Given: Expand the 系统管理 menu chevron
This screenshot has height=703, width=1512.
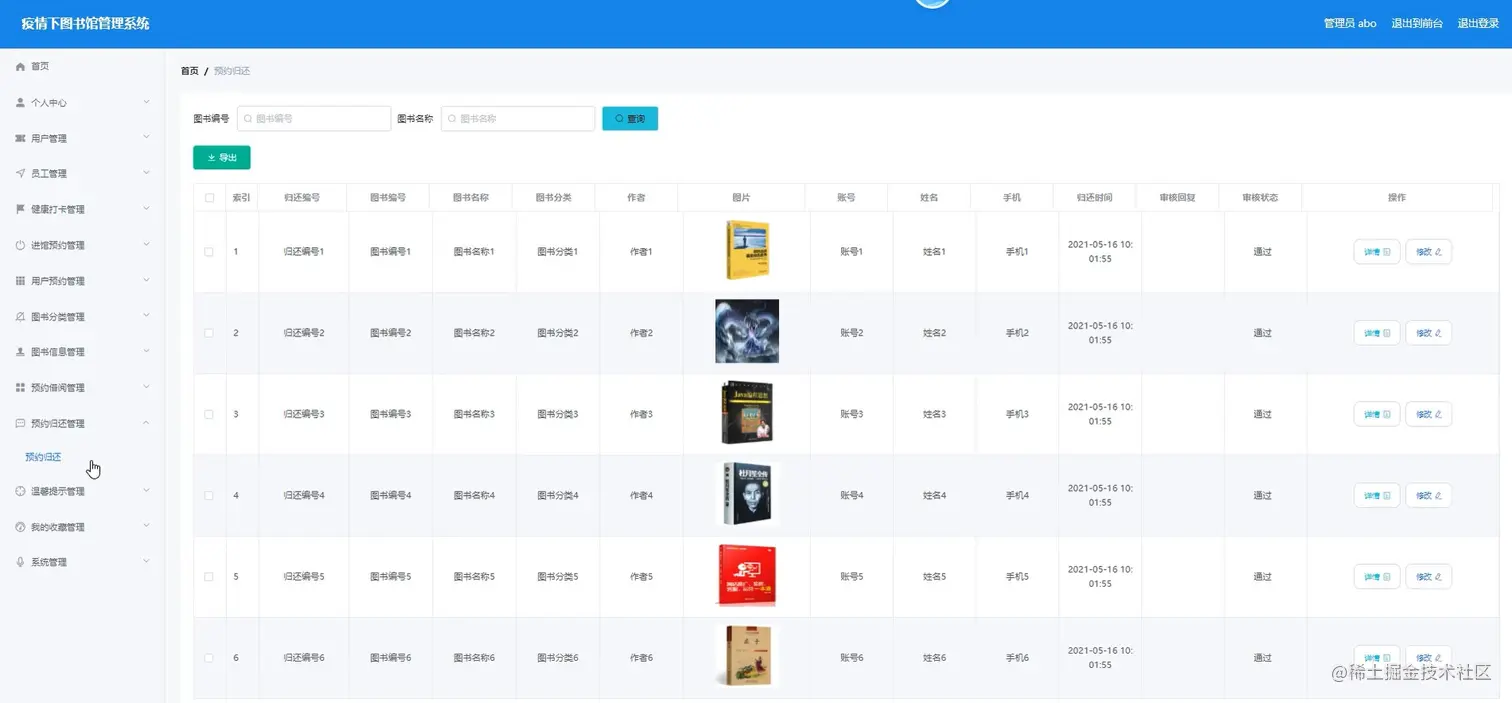Looking at the screenshot, I should tap(146, 561).
